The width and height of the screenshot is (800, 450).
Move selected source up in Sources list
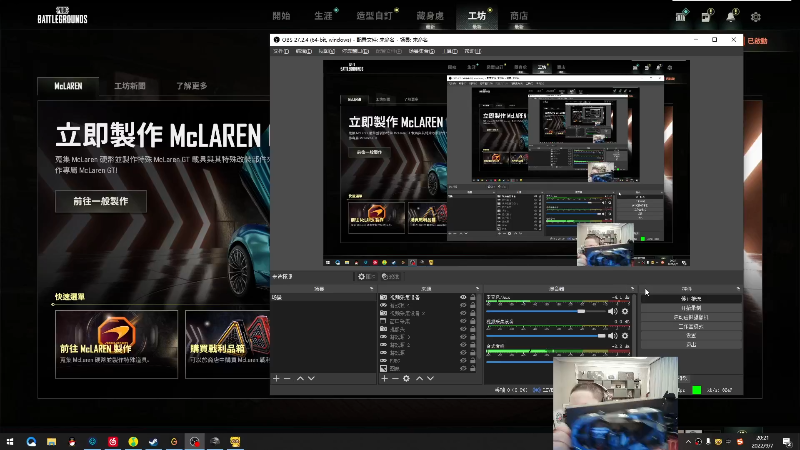click(x=419, y=379)
